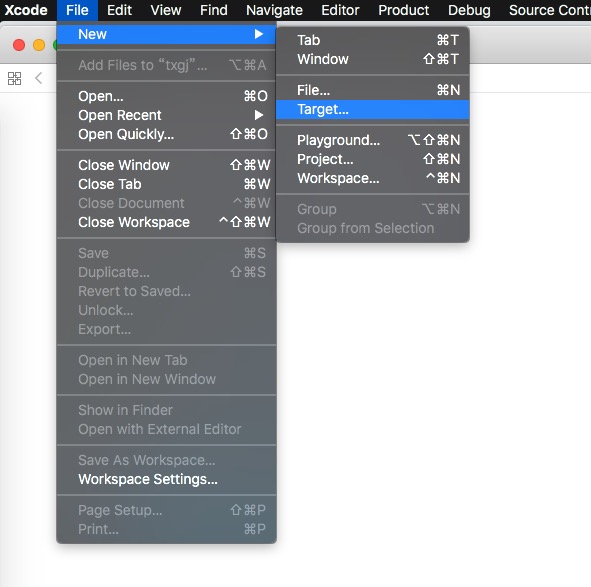Viewport: 591px width, 587px height.
Task: Select Project... in New submenu
Action: (372, 159)
